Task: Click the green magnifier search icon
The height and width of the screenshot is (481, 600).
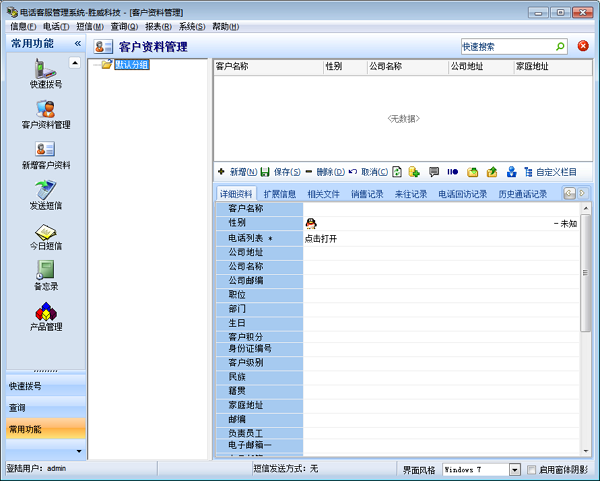Action: (560, 47)
